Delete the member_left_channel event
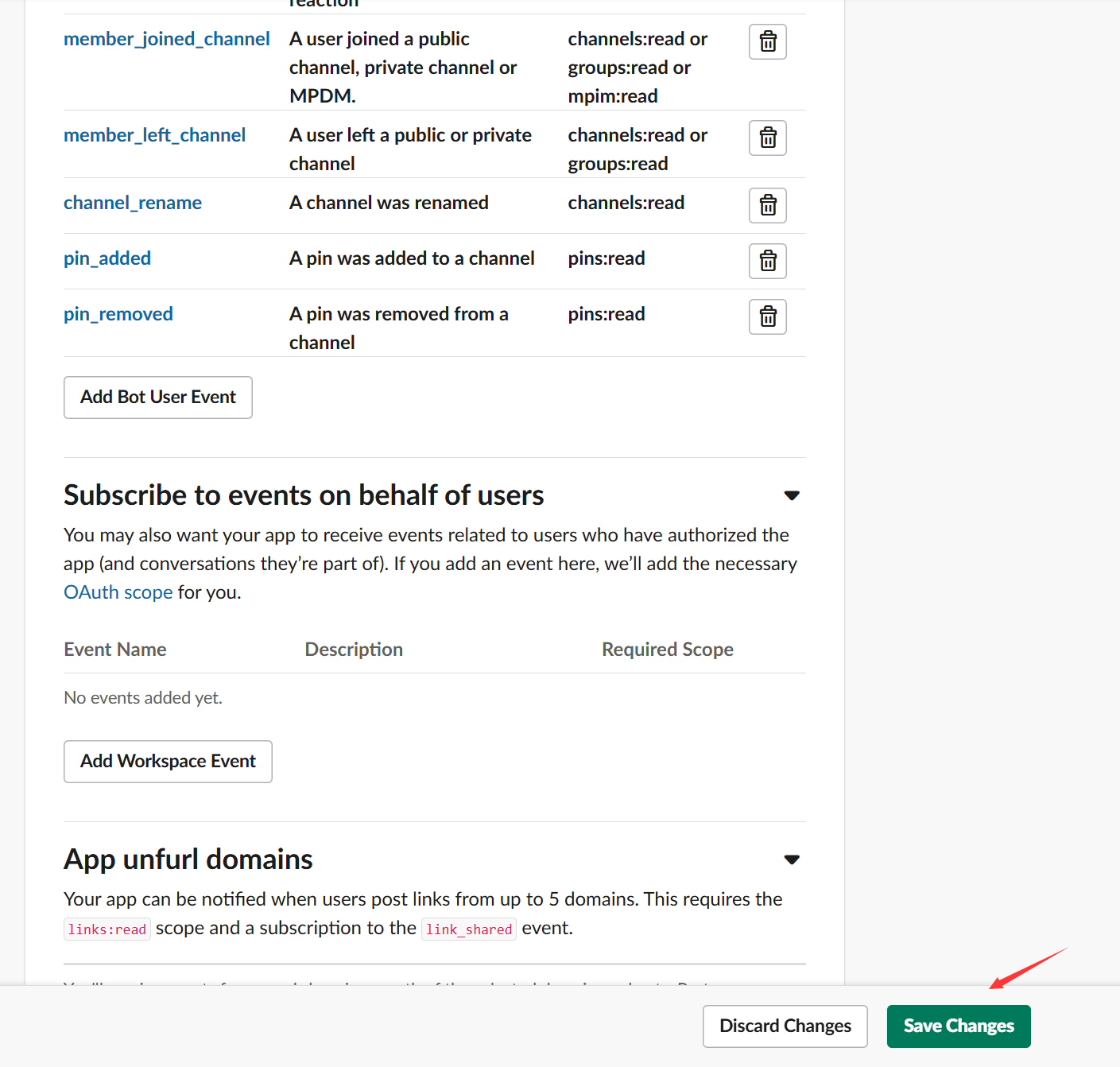 (767, 138)
